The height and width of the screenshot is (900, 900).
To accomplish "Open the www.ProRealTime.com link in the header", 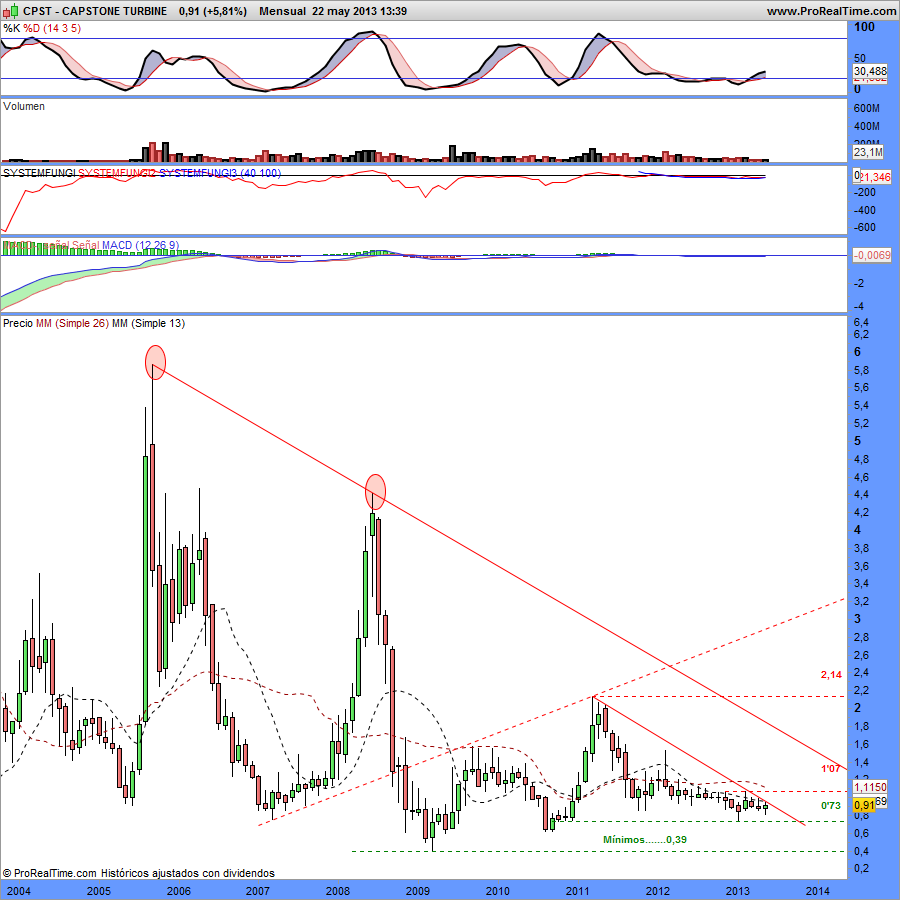I will 831,11.
